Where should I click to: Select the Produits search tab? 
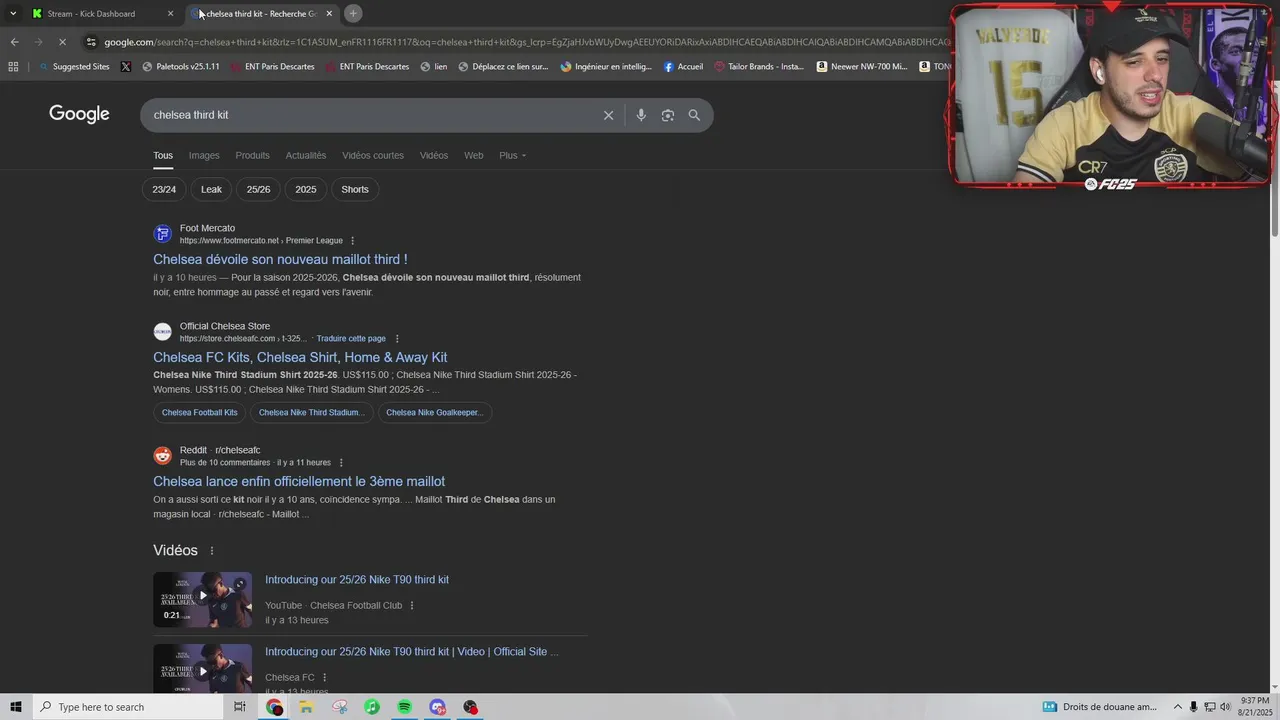tap(252, 155)
